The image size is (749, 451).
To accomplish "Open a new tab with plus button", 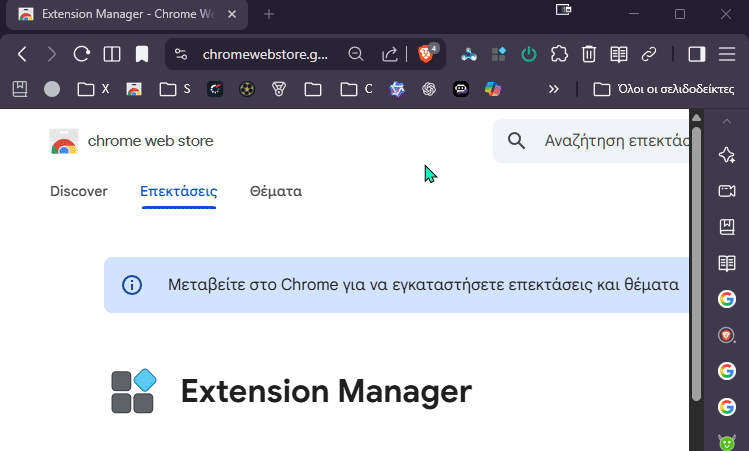I will coord(269,14).
